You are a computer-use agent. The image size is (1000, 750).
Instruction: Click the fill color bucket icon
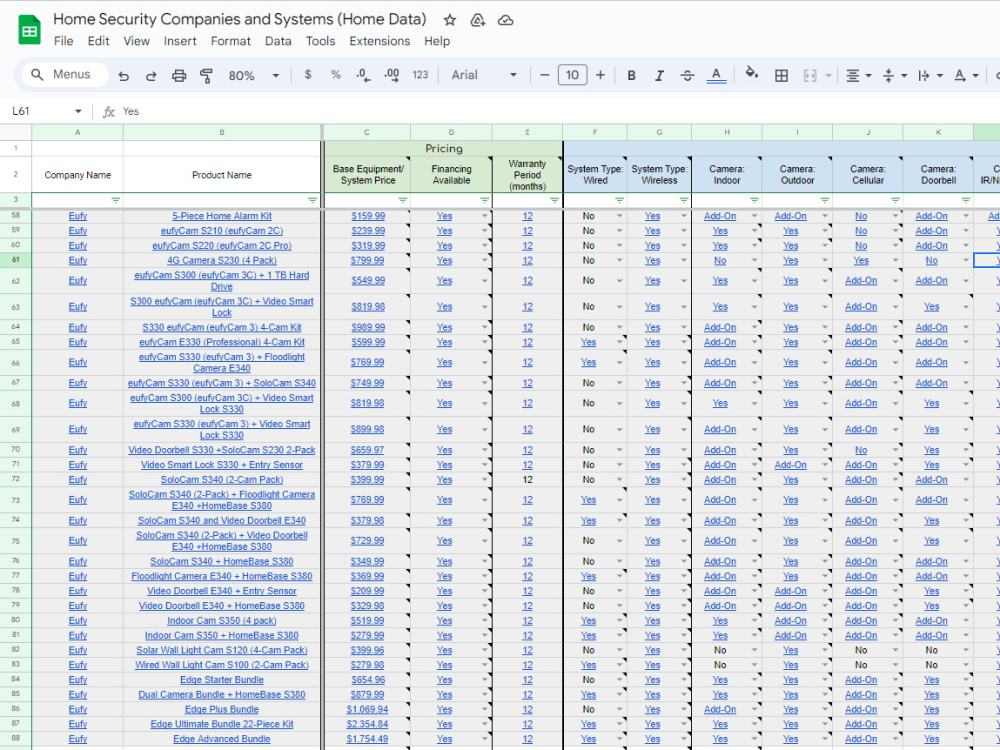[x=752, y=74]
